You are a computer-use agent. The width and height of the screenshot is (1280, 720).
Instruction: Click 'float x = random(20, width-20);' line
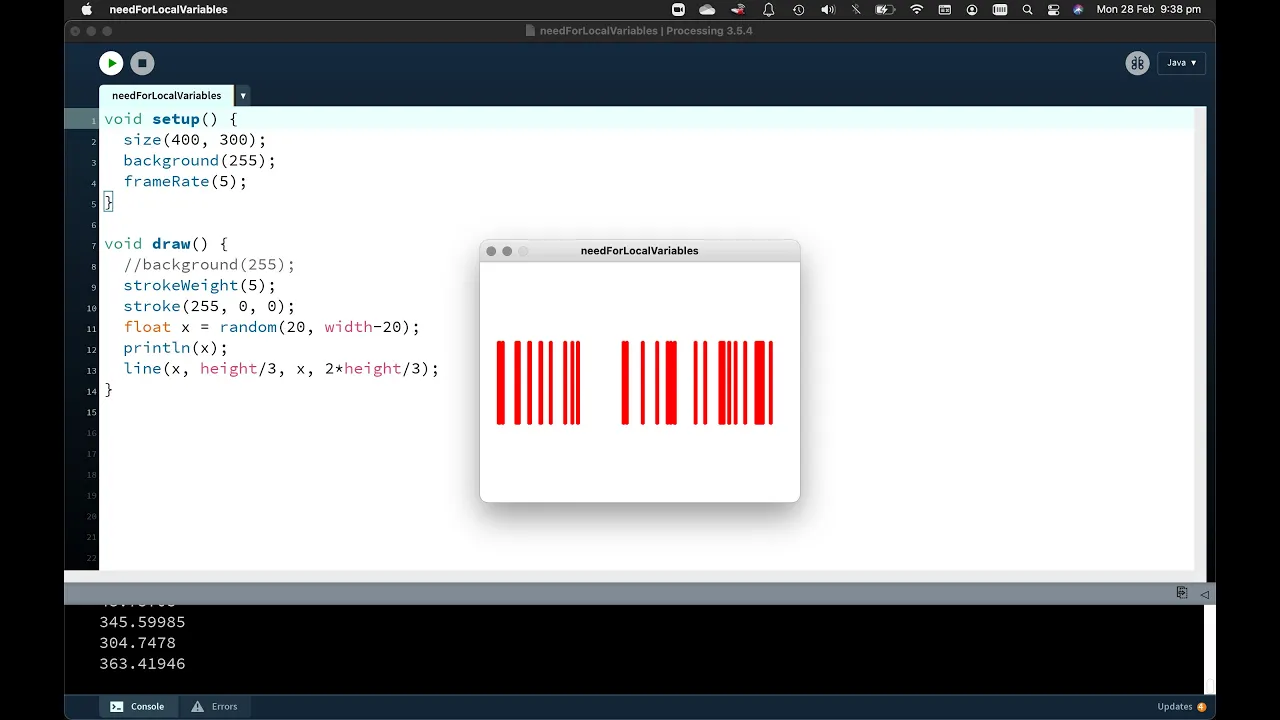coord(272,327)
